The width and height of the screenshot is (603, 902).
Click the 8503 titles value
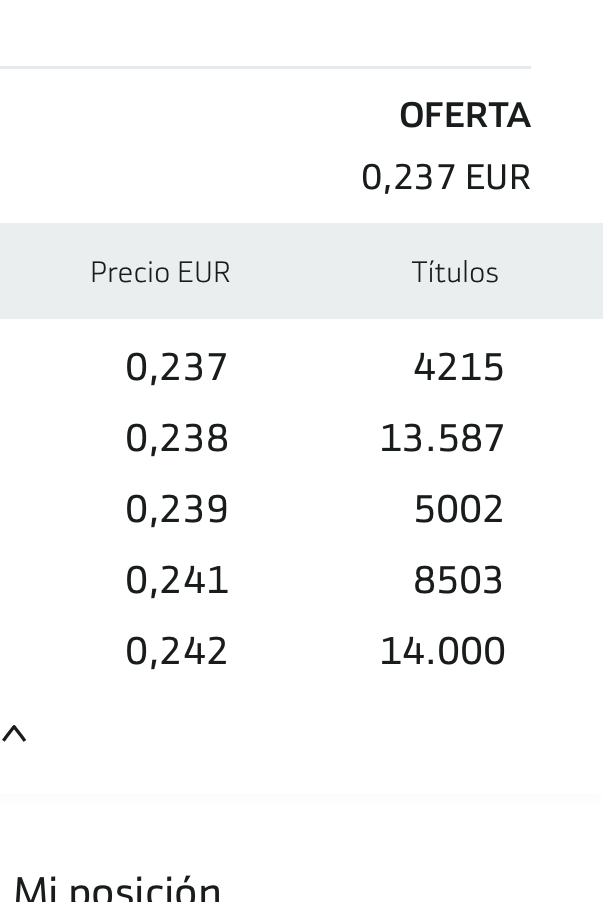pos(459,580)
